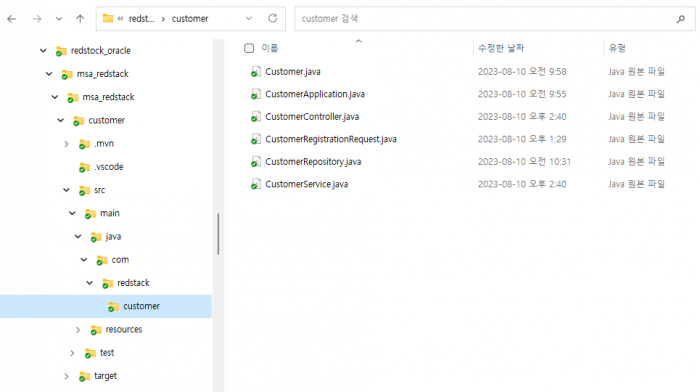This screenshot has height=392, width=700.
Task: Select the CustomerController.java file icon
Action: click(x=256, y=117)
